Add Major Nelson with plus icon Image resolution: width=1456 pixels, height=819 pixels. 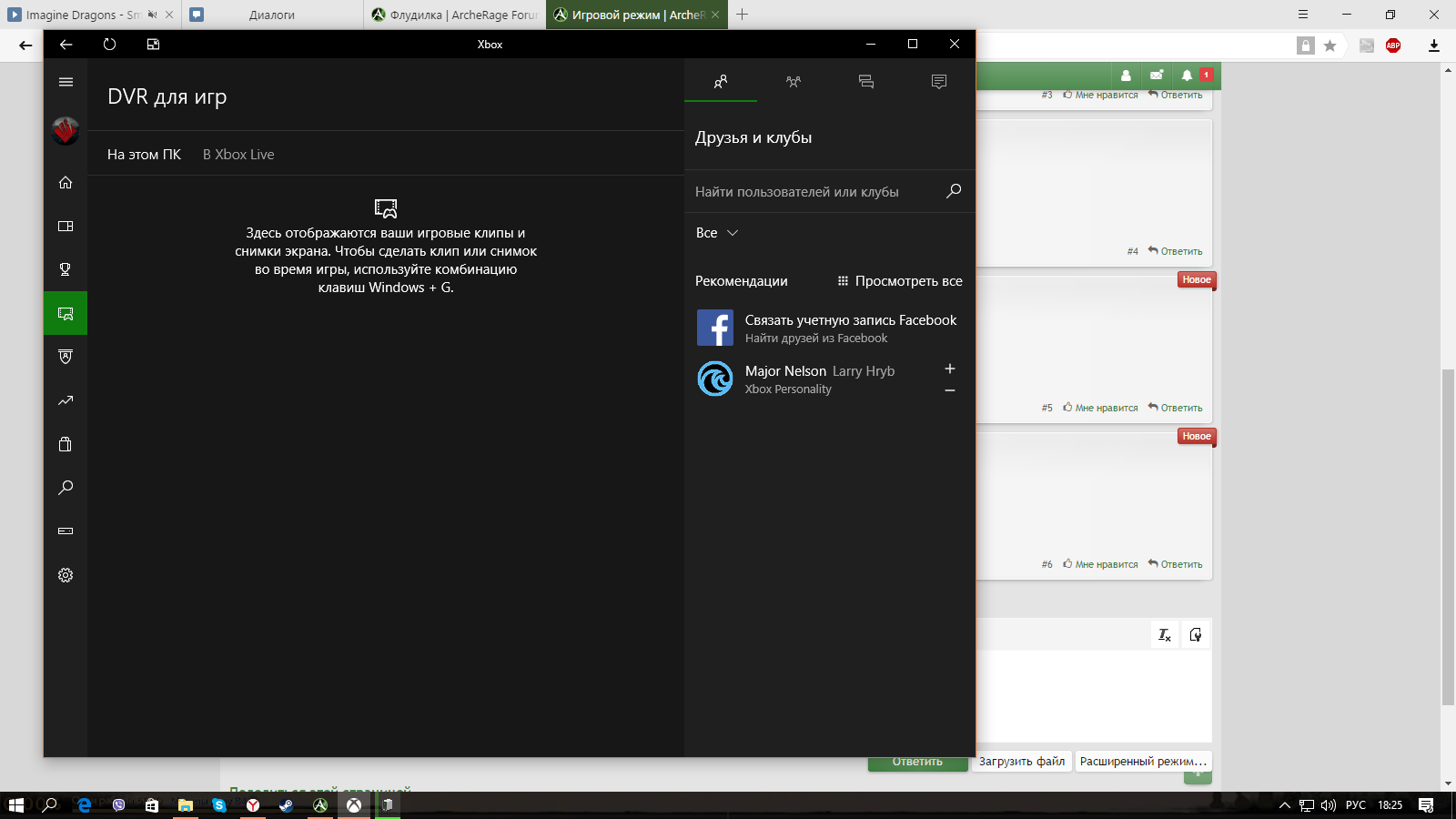pyautogui.click(x=950, y=369)
